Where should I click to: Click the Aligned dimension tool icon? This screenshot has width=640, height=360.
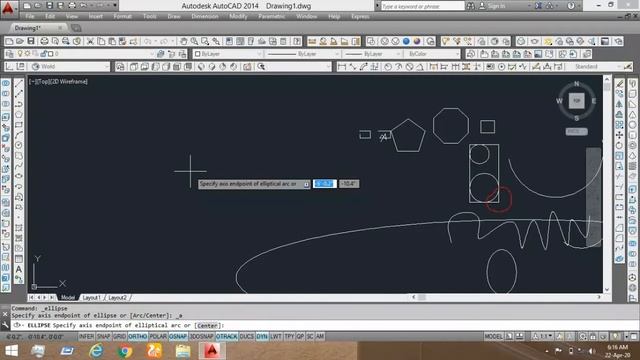coord(353,67)
